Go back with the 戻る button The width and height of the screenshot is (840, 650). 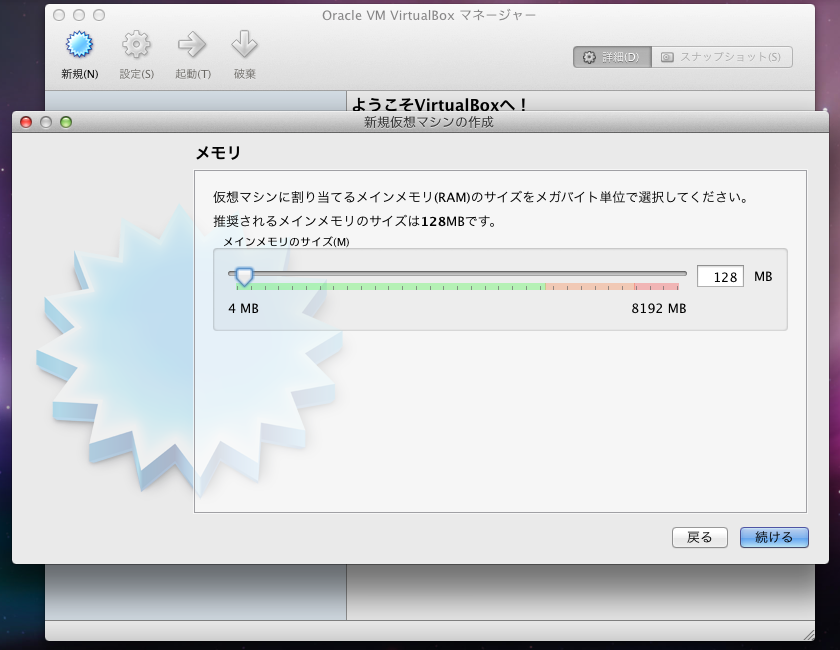(x=700, y=537)
